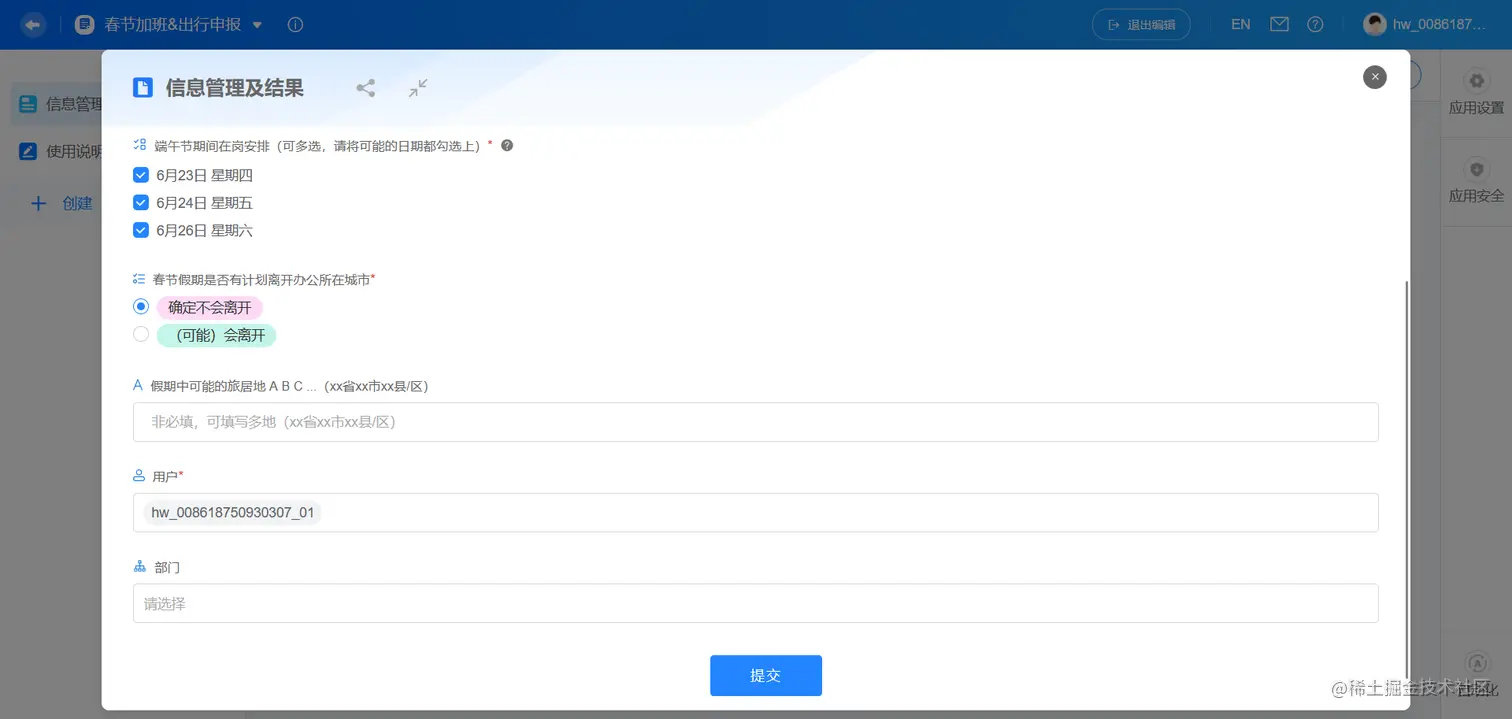Click the info icon beside 春节加班&出行申报

tap(295, 24)
